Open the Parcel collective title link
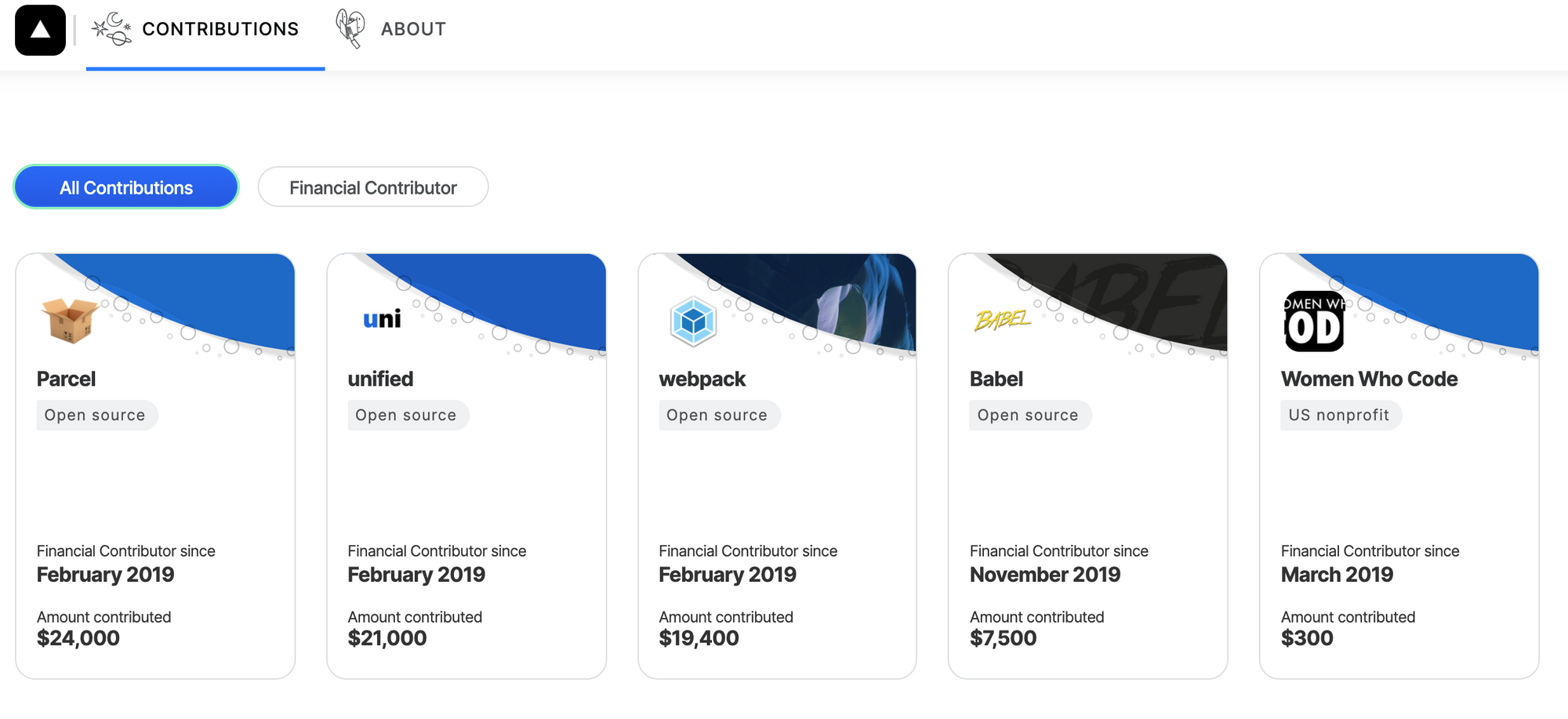The image size is (1568, 719). pyautogui.click(x=66, y=379)
